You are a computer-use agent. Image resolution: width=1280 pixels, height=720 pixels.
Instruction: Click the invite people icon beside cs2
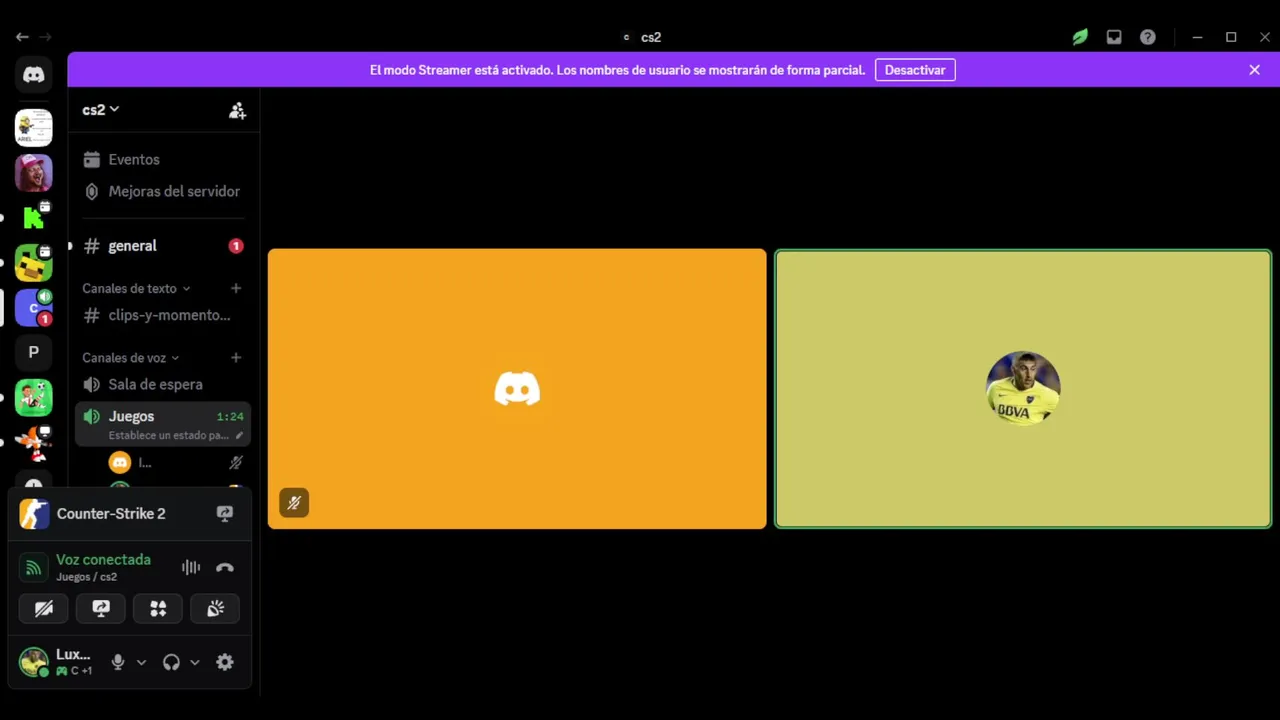(237, 110)
